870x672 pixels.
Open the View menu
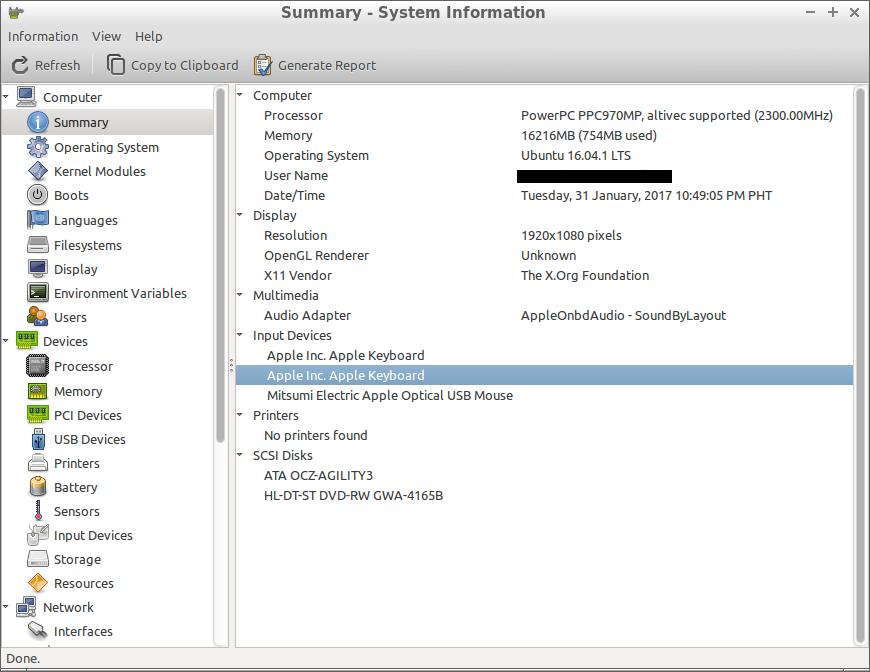click(107, 37)
